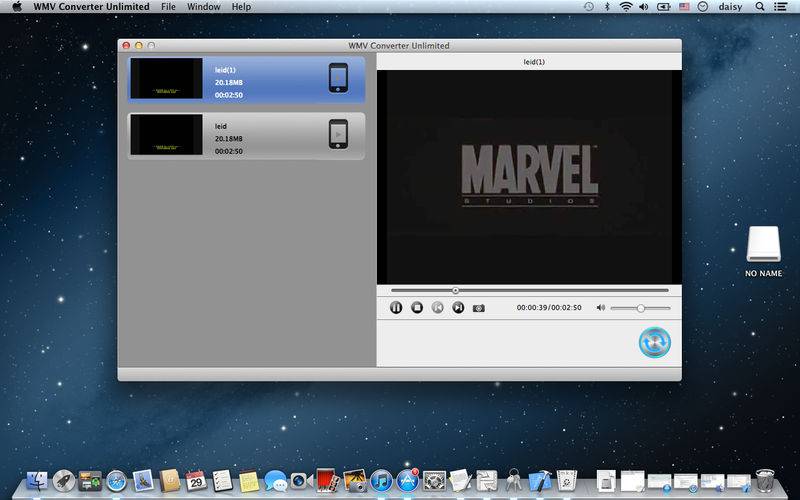Click the 00:00:39/00:02:50 time readout
800x500 pixels.
(549, 308)
